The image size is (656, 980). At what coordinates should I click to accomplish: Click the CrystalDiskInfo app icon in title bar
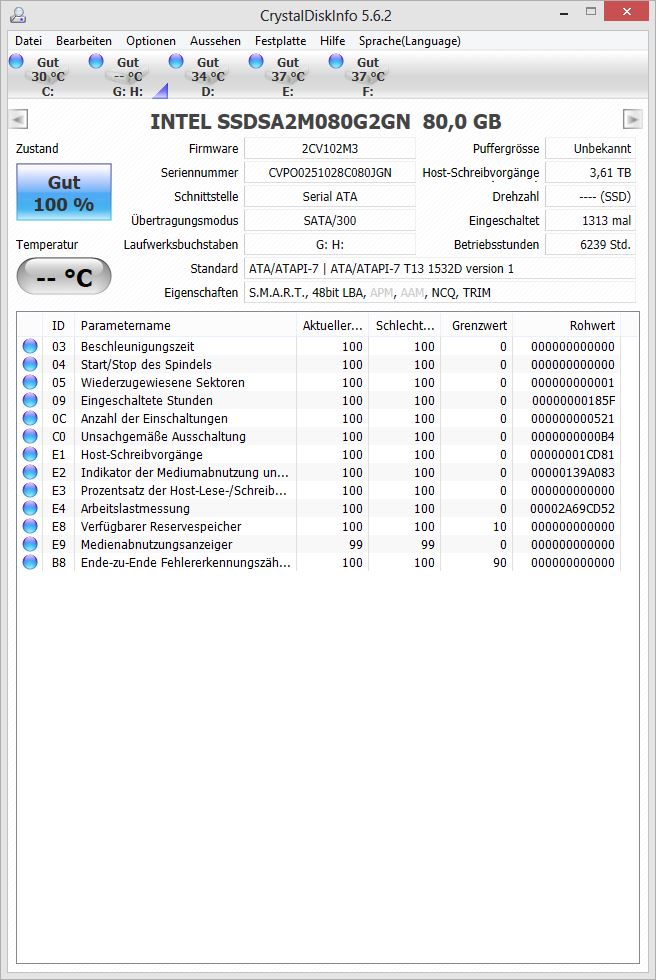pyautogui.click(x=18, y=14)
